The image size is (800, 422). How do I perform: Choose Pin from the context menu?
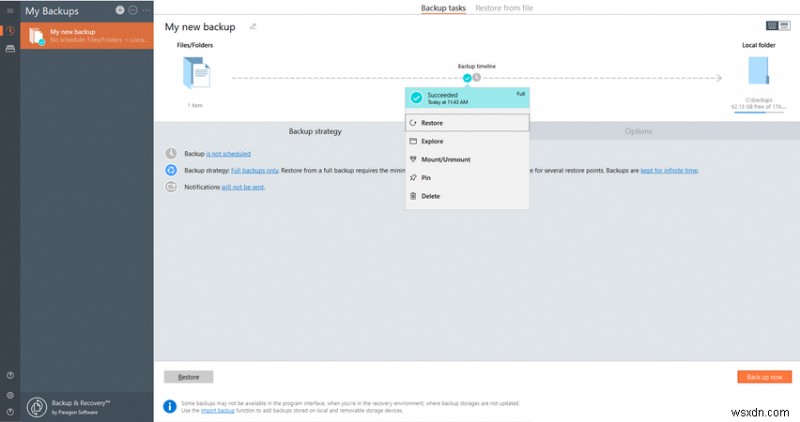[x=467, y=178]
